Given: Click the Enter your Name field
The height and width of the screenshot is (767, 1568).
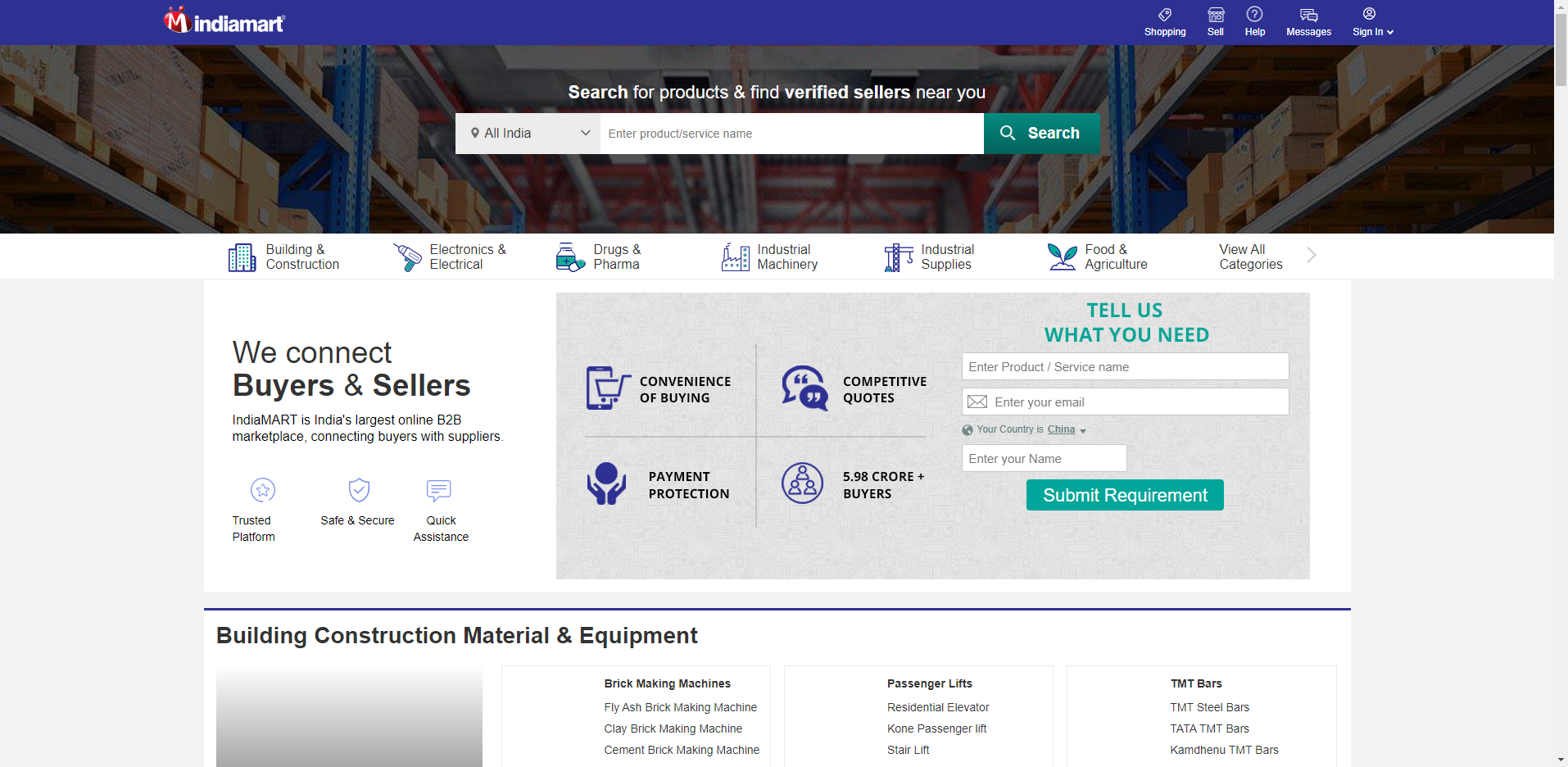Looking at the screenshot, I should pos(1044,458).
